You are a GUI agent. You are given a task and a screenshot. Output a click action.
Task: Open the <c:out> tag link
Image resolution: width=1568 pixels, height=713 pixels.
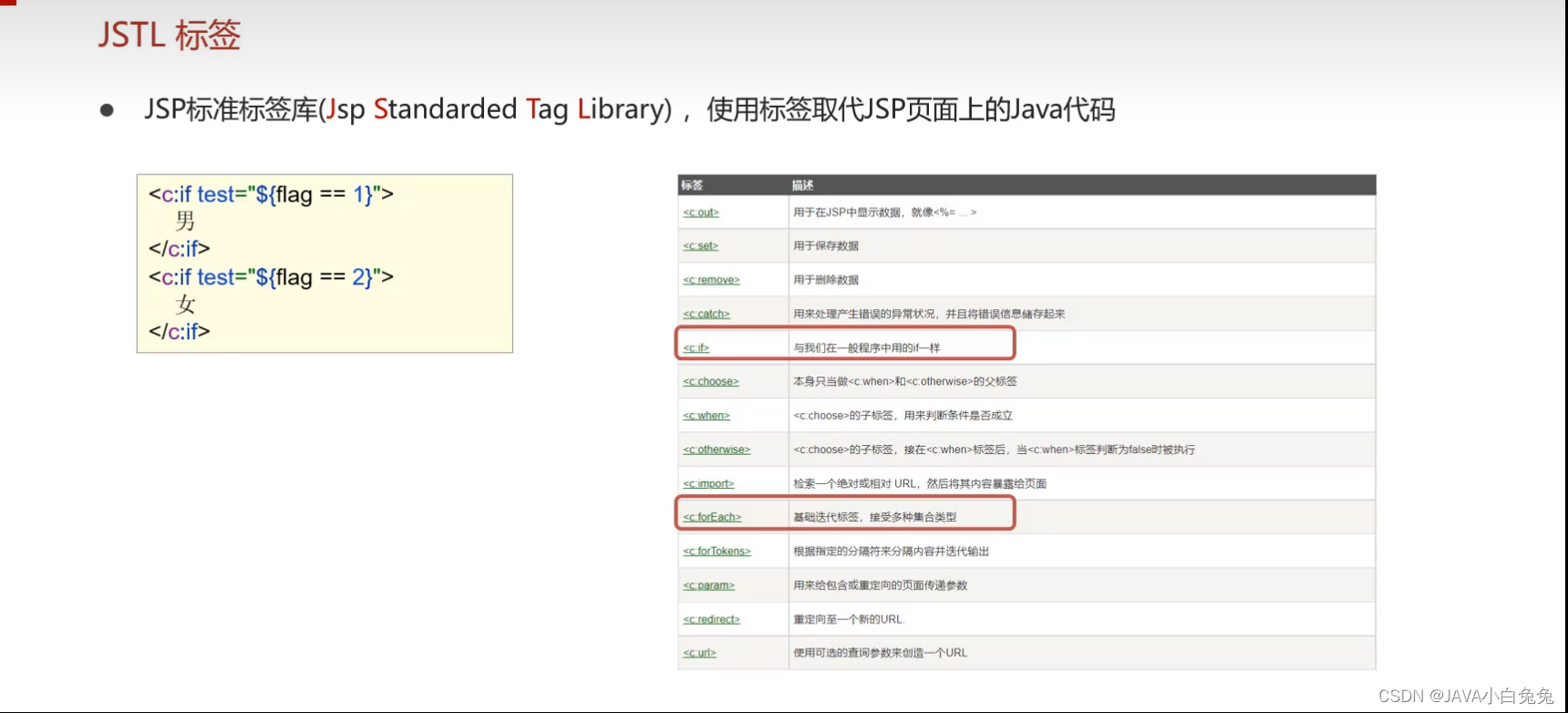pos(701,212)
